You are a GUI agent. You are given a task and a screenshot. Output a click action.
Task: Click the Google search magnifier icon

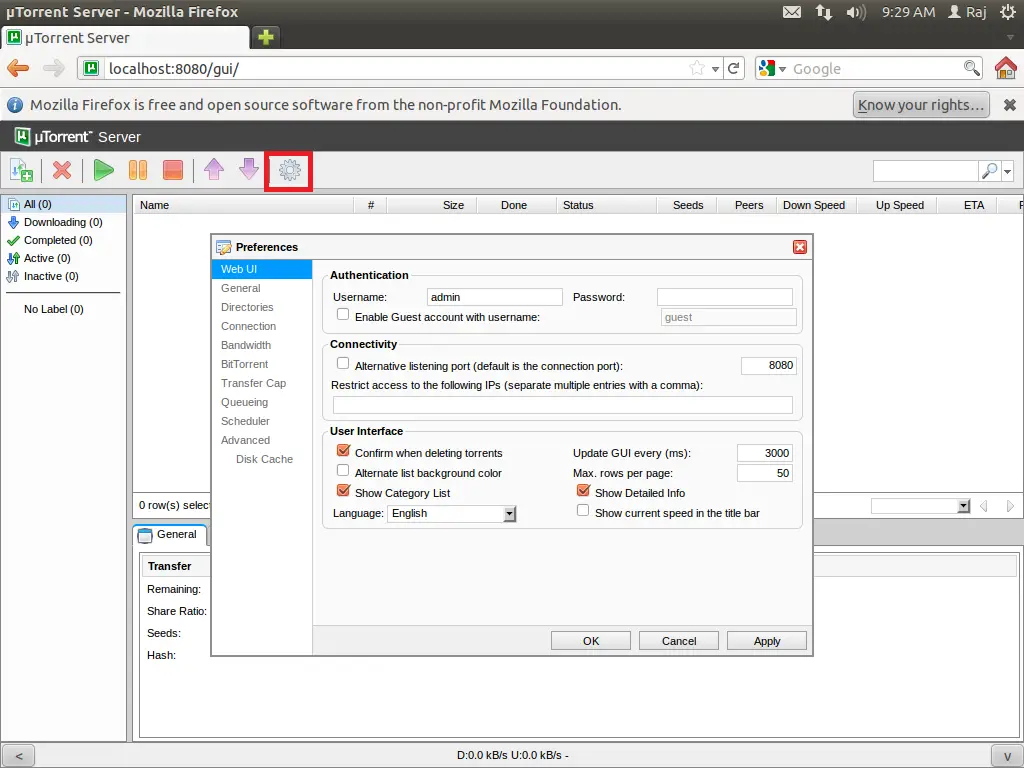971,68
